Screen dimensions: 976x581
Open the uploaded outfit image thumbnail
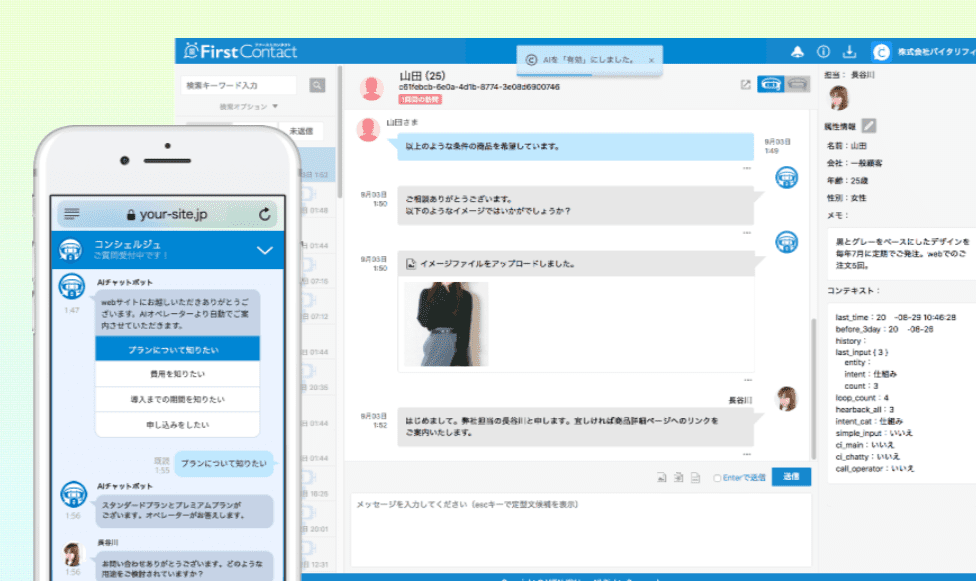(446, 324)
